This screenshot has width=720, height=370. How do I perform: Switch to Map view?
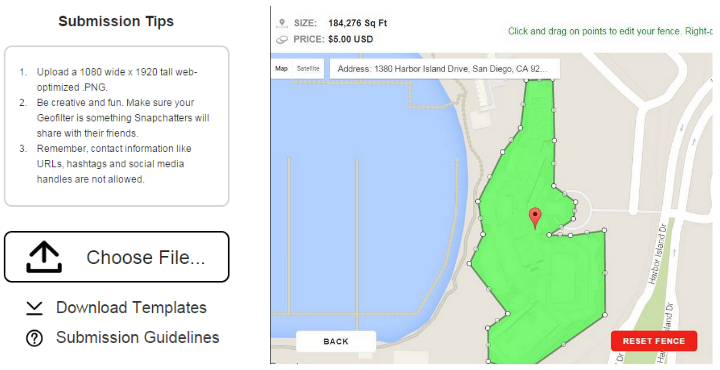pos(281,69)
